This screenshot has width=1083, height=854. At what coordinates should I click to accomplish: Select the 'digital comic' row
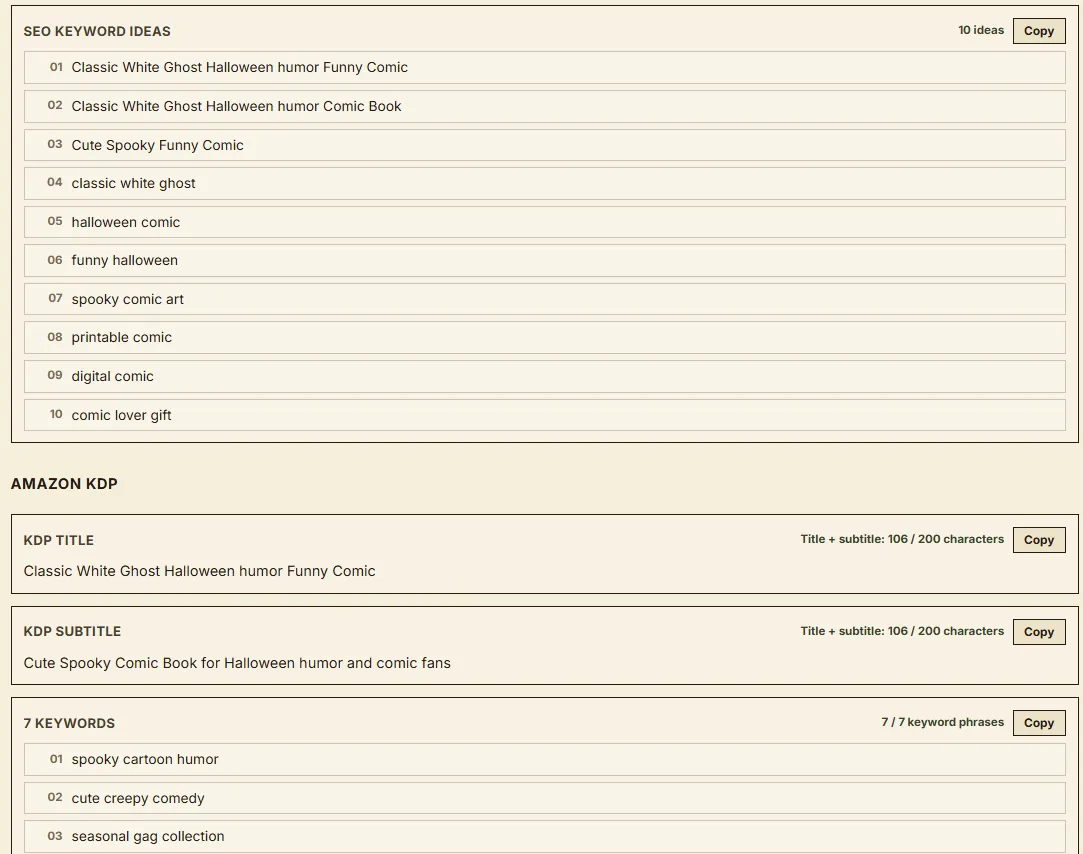[x=544, y=376]
